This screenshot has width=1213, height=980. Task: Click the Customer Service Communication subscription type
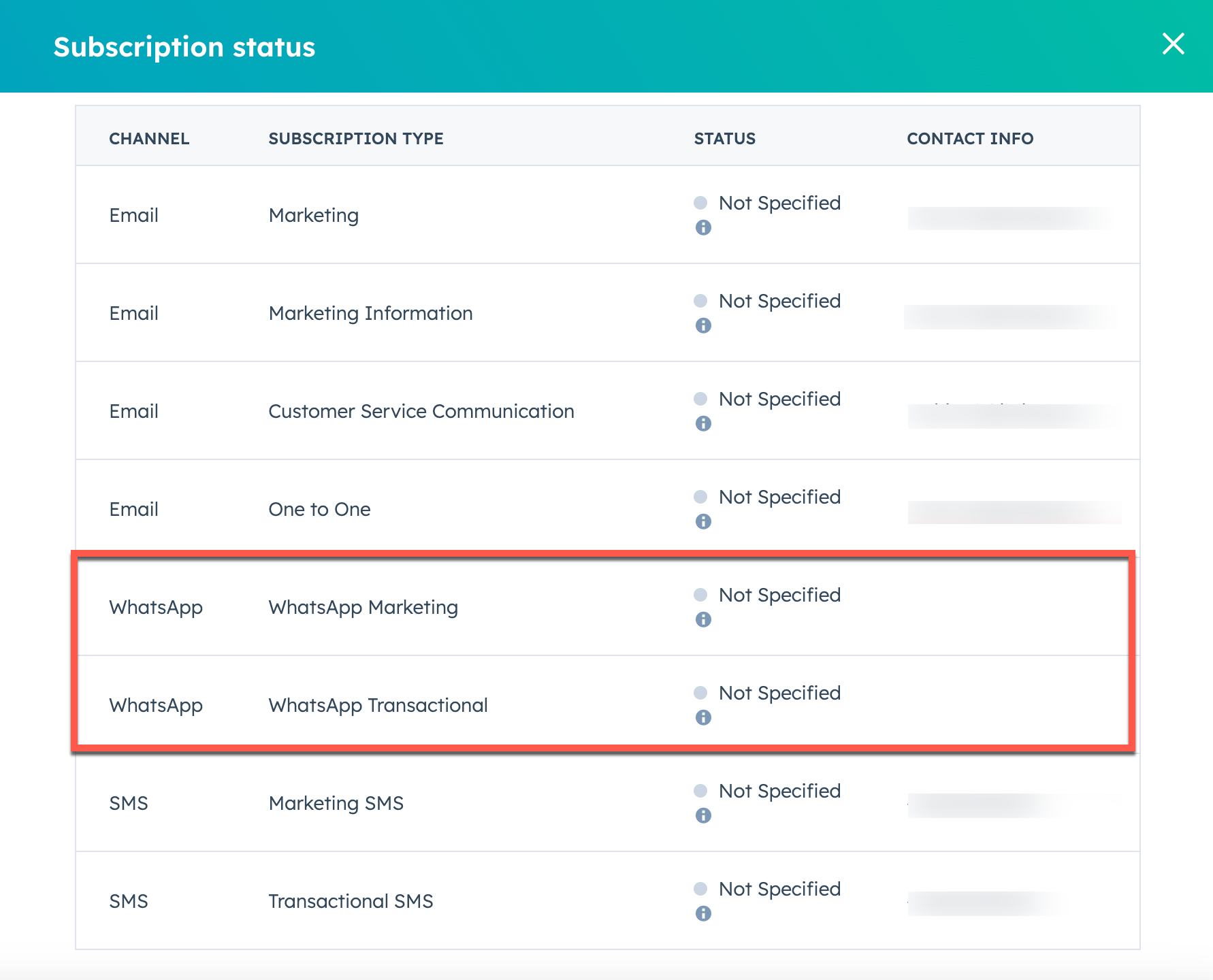pos(421,411)
